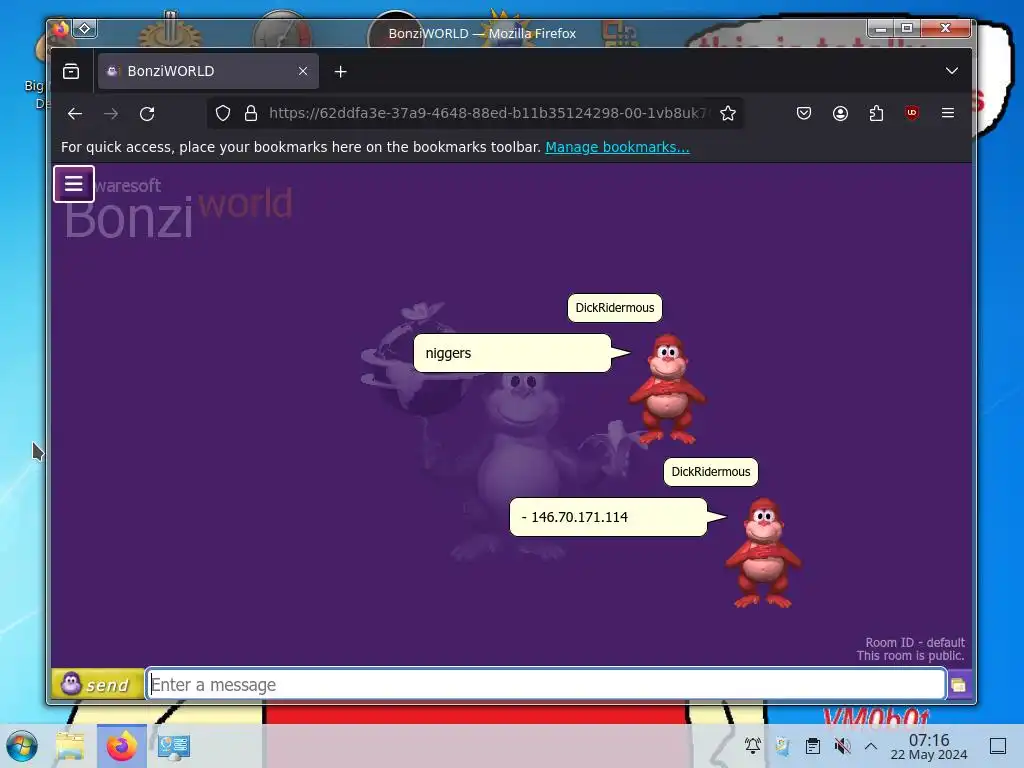Click the upper DickRidermous Bonzi character
The width and height of the screenshot is (1024, 768).
click(x=667, y=389)
